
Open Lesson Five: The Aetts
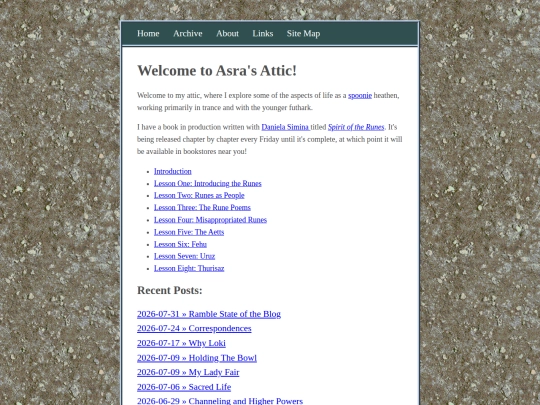(189, 232)
